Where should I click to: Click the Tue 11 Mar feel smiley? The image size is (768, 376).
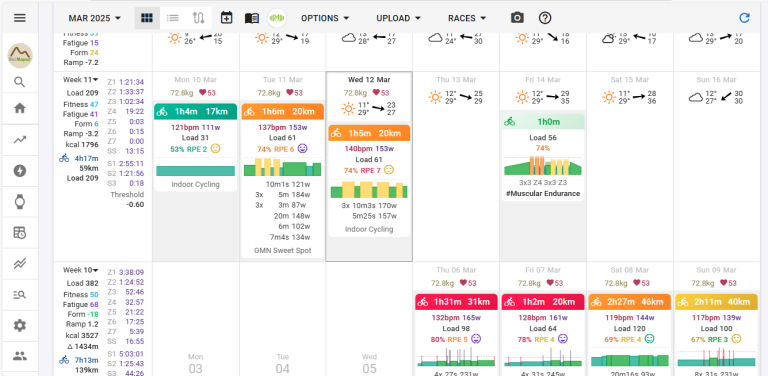pyautogui.click(x=303, y=148)
